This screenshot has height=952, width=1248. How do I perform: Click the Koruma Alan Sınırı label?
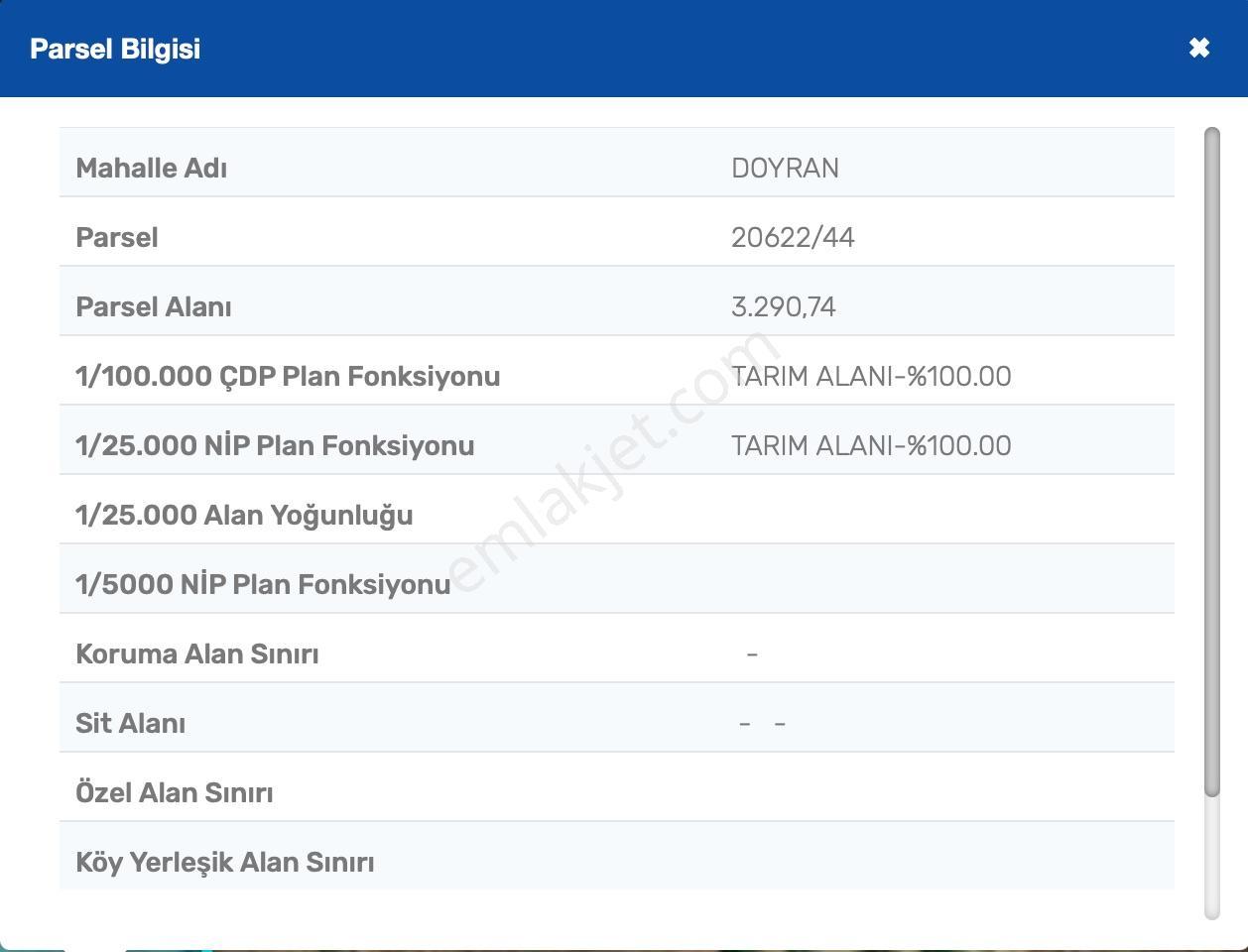coord(197,654)
